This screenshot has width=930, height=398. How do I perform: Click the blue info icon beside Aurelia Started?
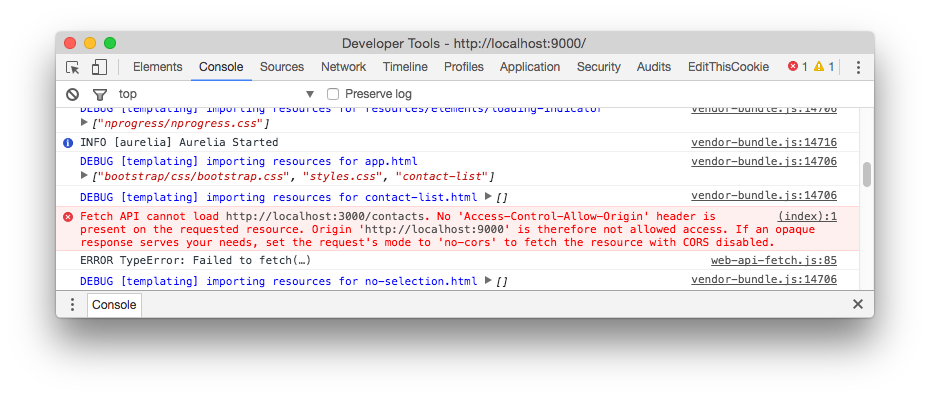(68, 142)
